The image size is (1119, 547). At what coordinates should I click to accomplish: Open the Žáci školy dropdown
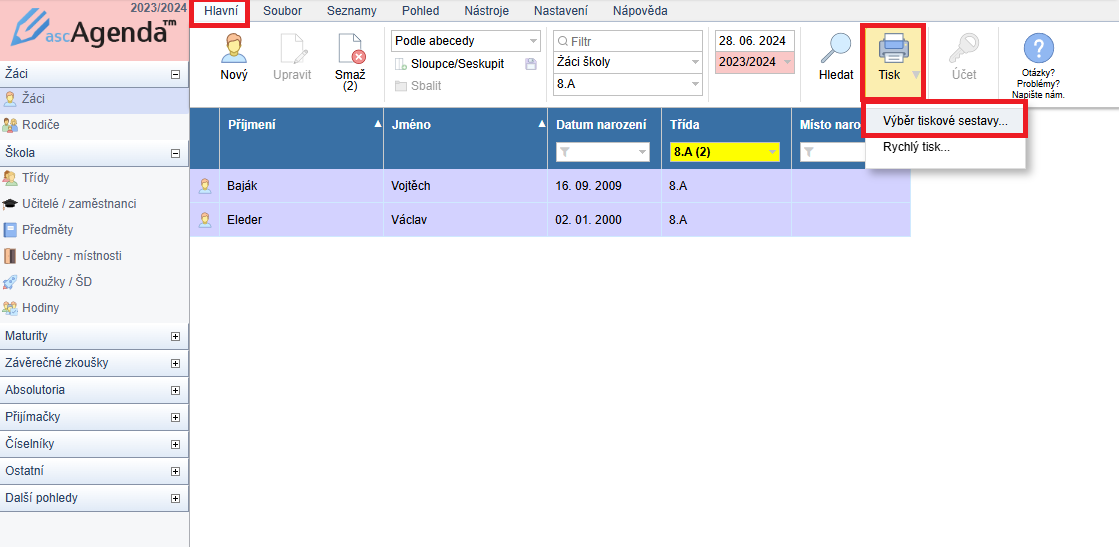pos(628,62)
